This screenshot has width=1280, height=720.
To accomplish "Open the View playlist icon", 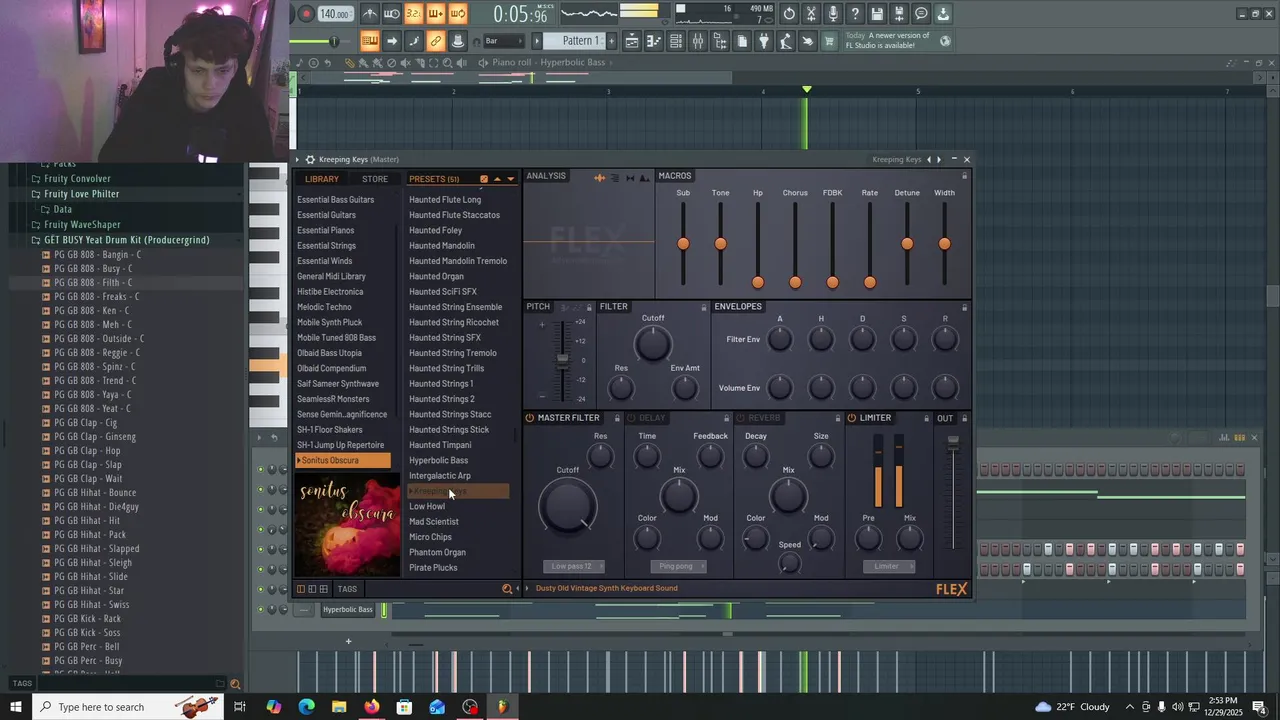I will pos(631,41).
